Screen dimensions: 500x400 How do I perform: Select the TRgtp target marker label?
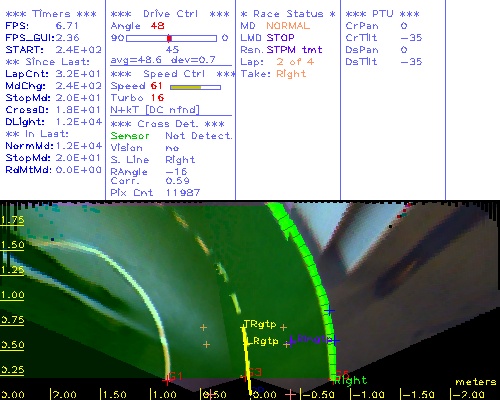(260, 324)
